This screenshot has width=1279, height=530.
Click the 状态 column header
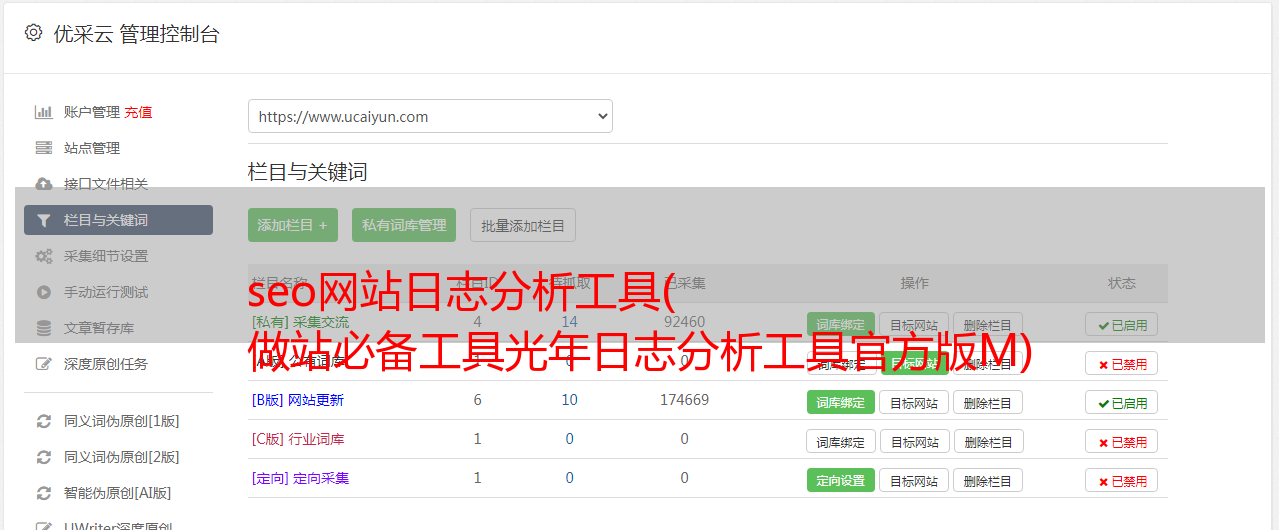click(1121, 283)
